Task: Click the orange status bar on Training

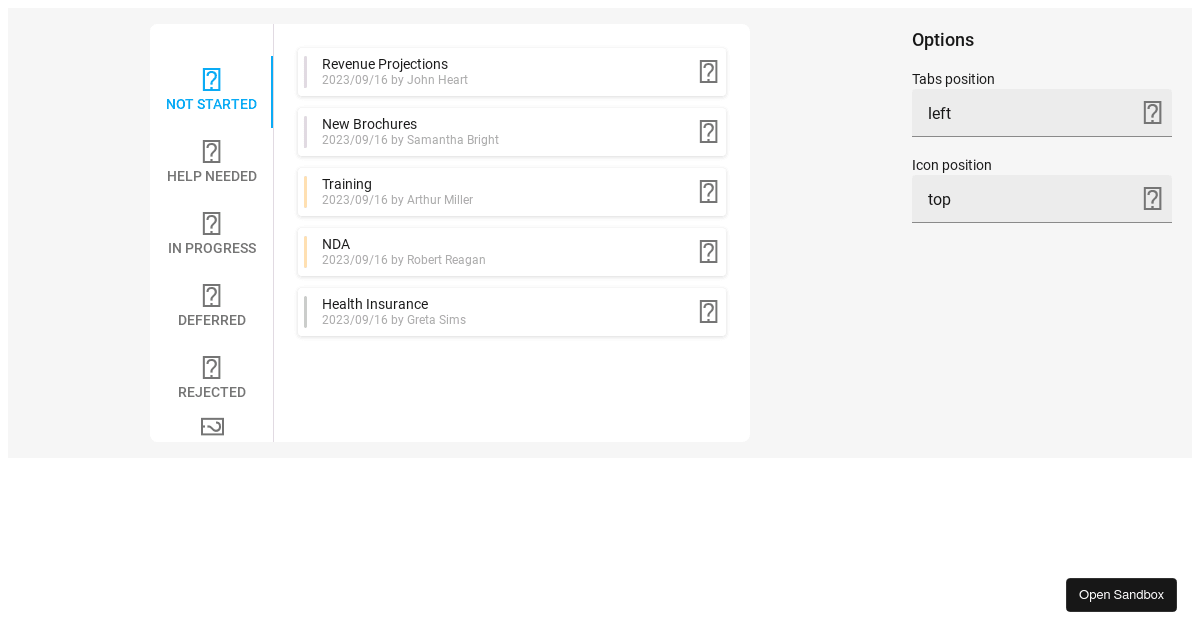Action: point(305,191)
